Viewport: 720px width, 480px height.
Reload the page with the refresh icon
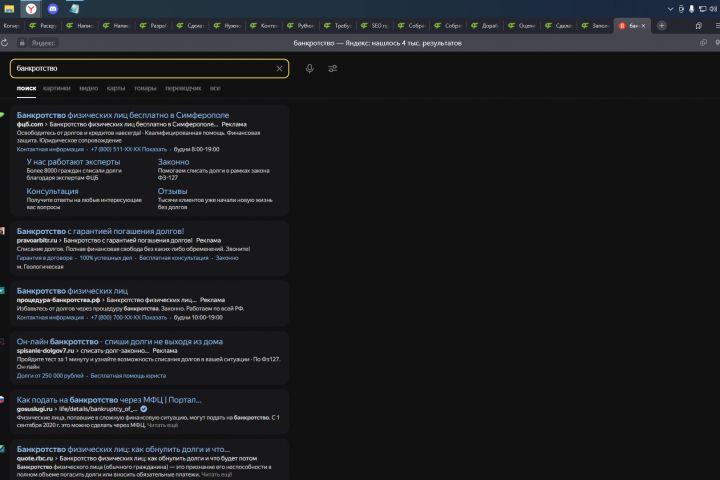click(5, 43)
